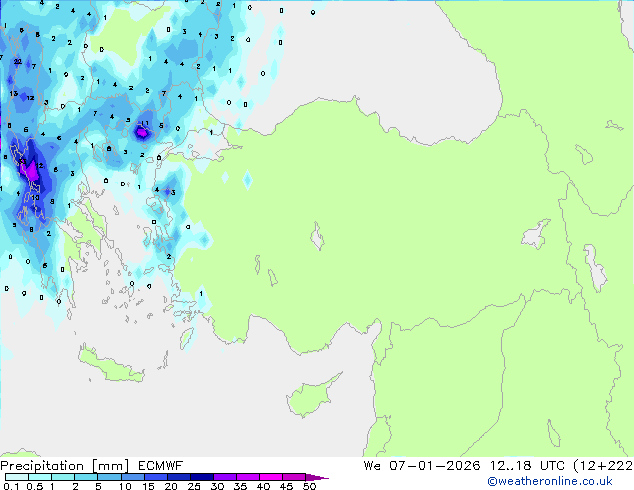The image size is (634, 490).
Task: Select the 5–10 mm legend color swatch
Action: point(109,477)
